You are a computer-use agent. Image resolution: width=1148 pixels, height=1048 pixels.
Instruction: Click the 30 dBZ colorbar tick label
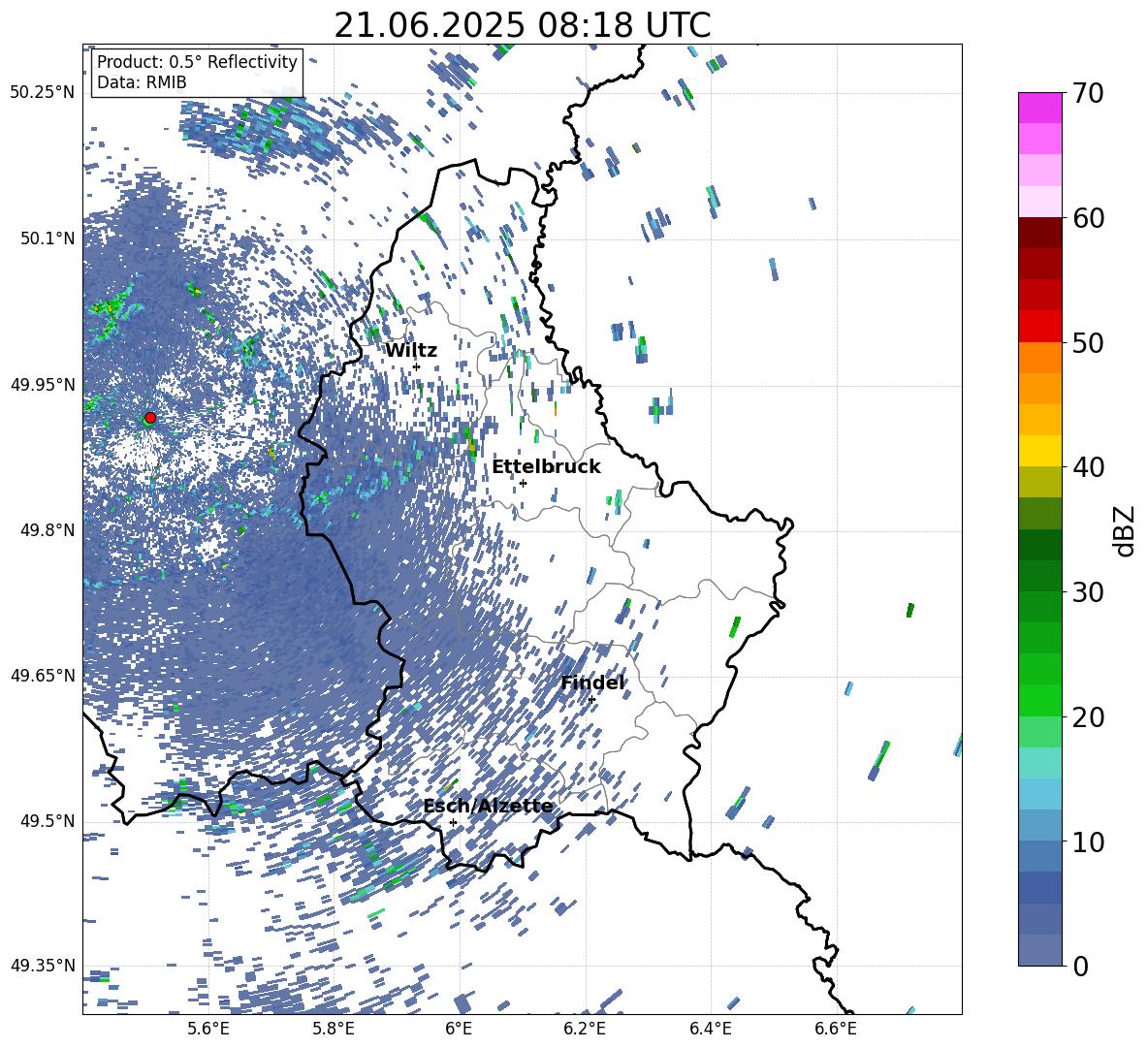point(1088,592)
